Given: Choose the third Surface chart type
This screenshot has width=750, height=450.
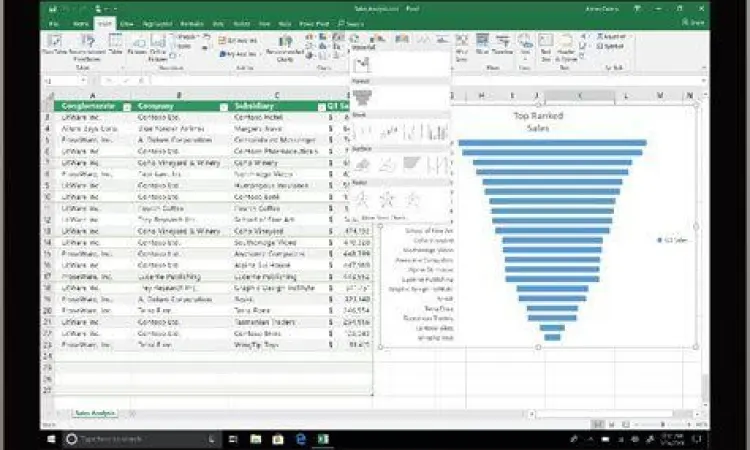Looking at the screenshot, I should click(412, 165).
